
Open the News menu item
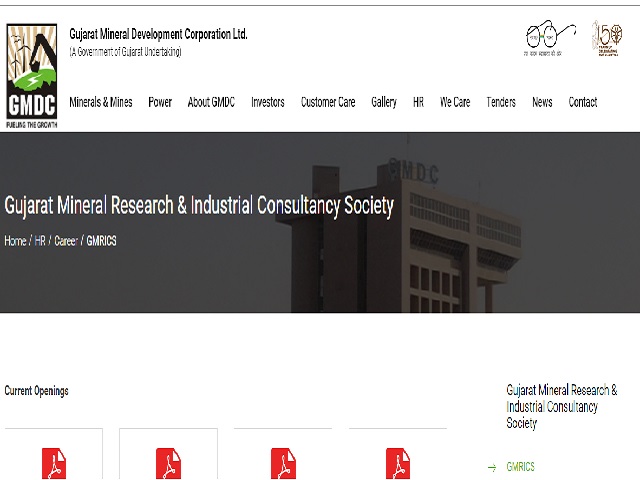[x=542, y=102]
